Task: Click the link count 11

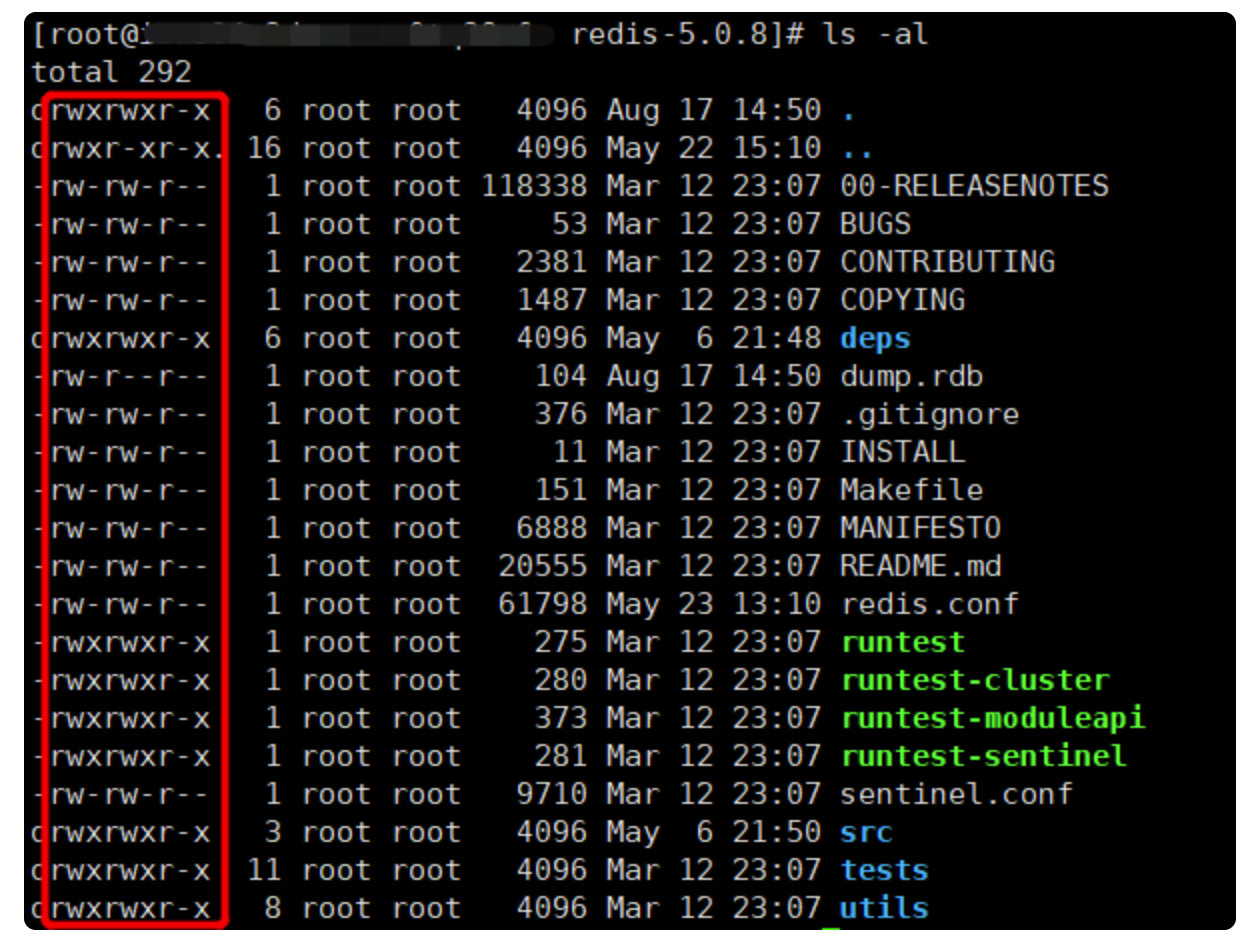Action: point(264,870)
